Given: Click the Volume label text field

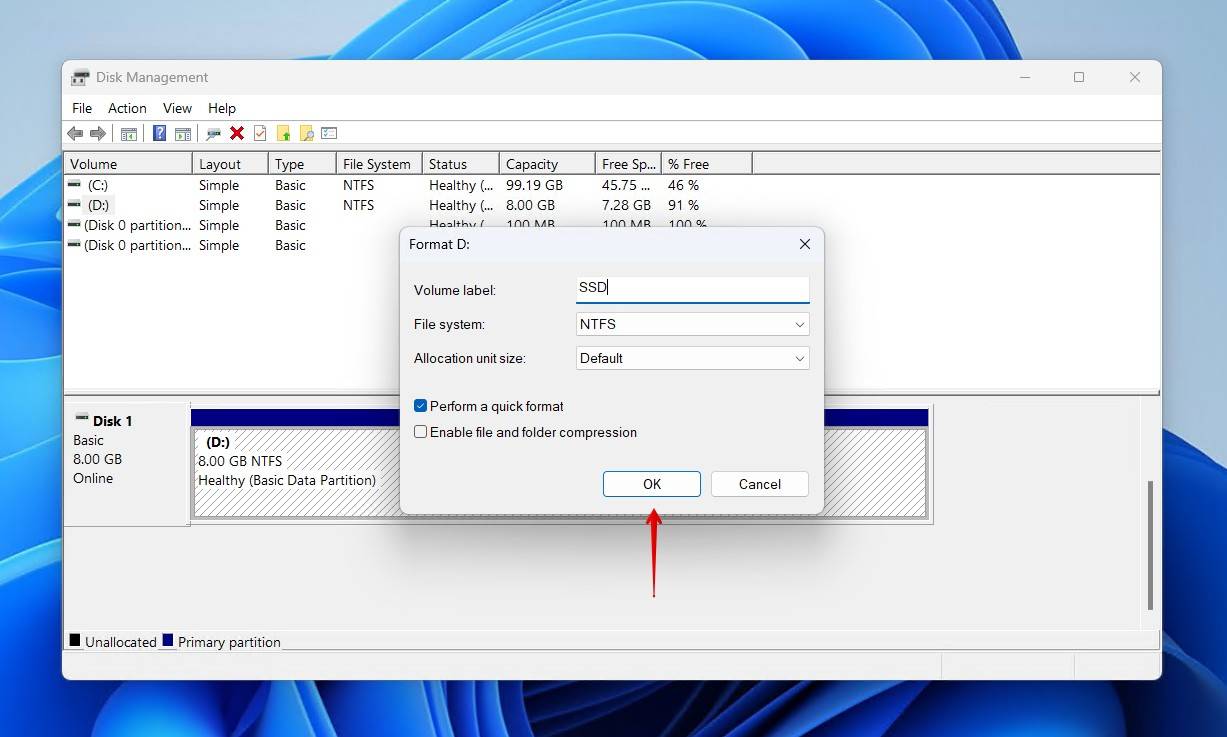Looking at the screenshot, I should [692, 289].
